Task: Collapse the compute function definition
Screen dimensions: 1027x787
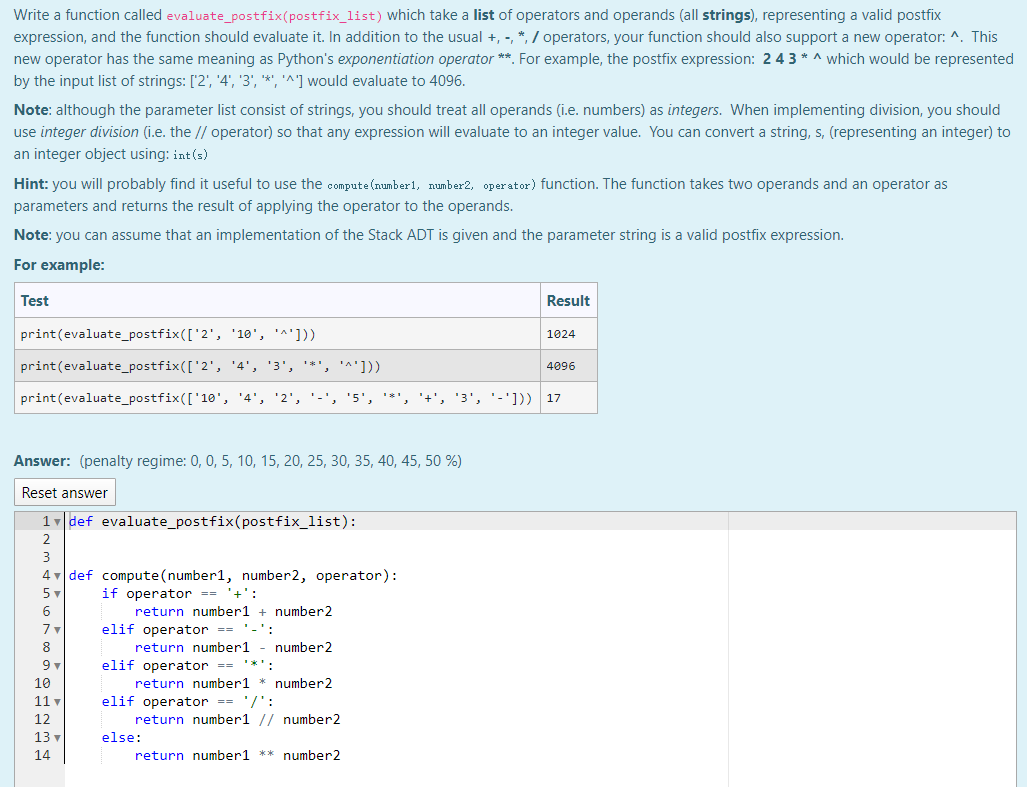Action: 58,575
